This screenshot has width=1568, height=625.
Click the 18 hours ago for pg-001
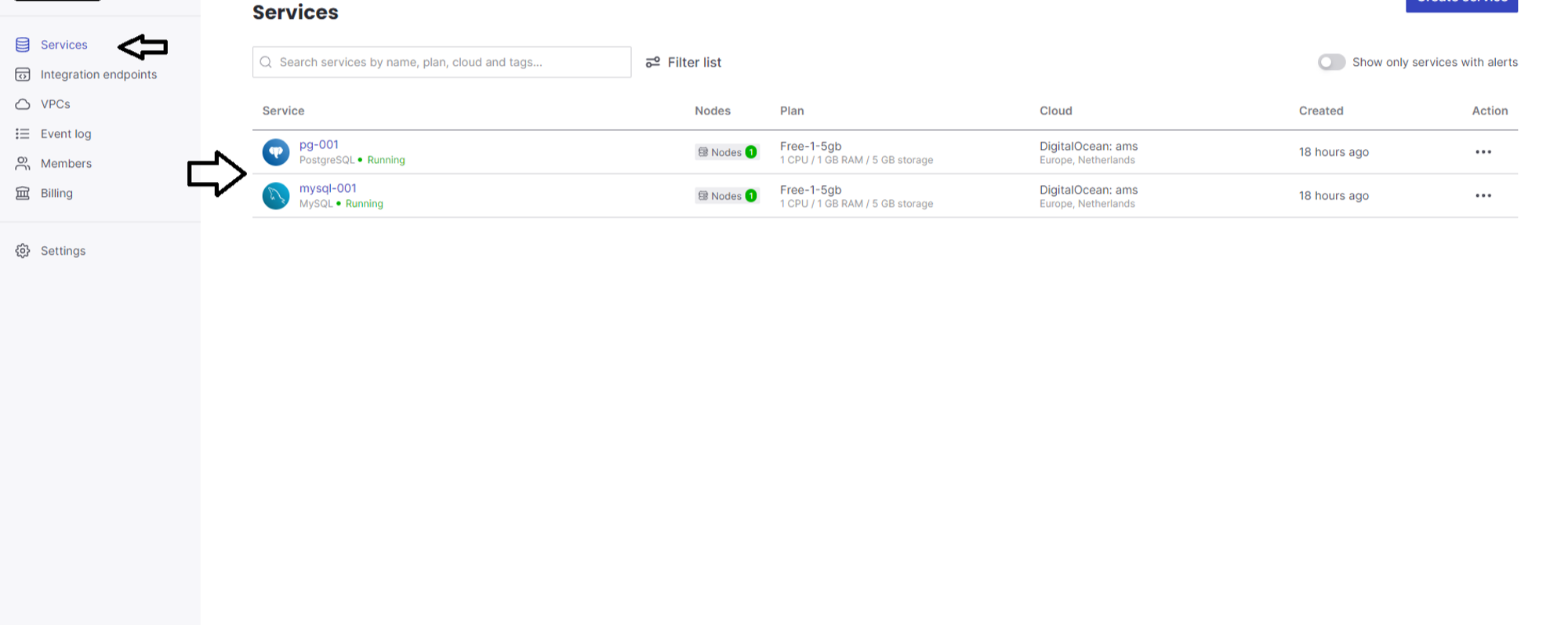1334,152
